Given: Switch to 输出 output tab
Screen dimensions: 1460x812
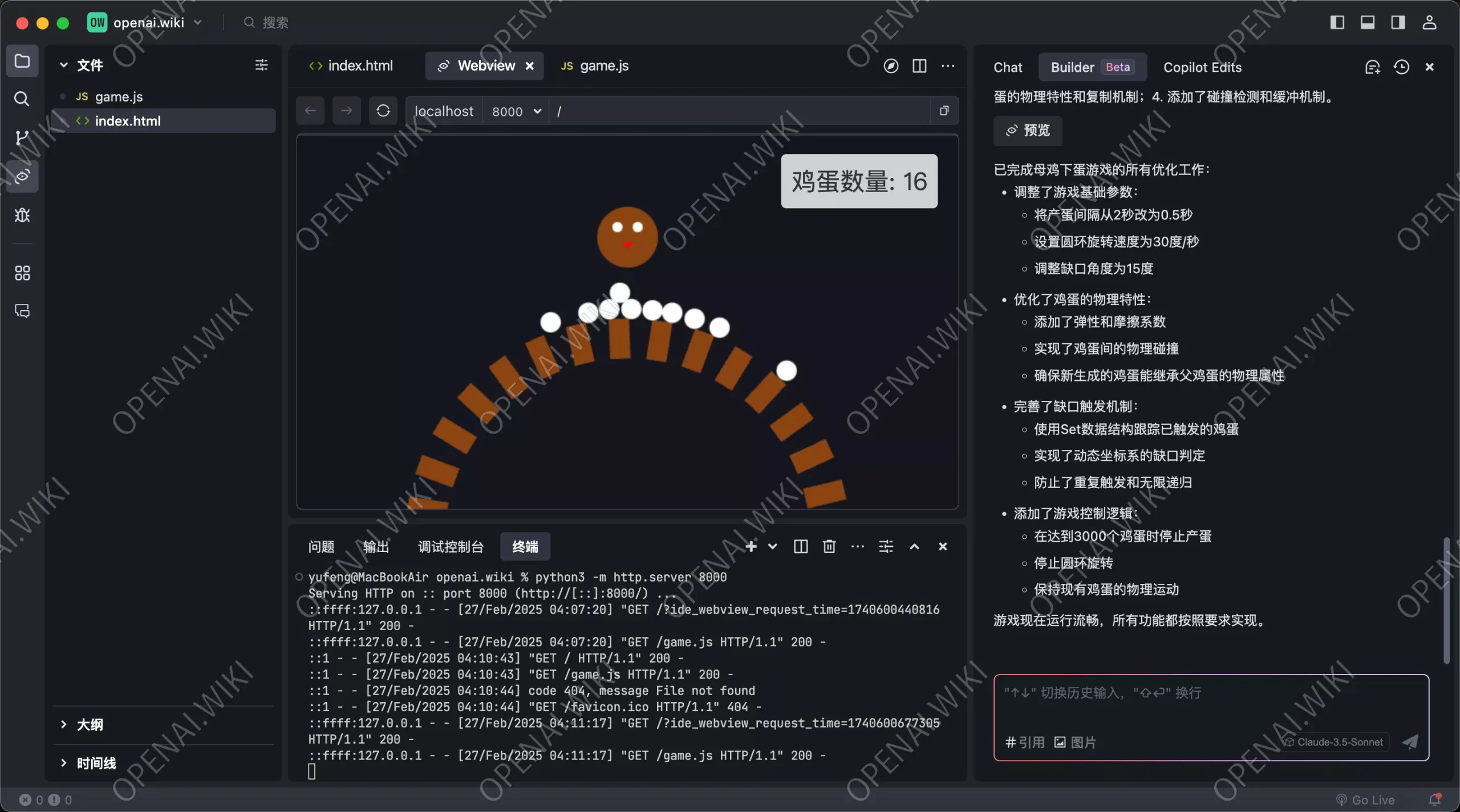Looking at the screenshot, I should (x=376, y=547).
